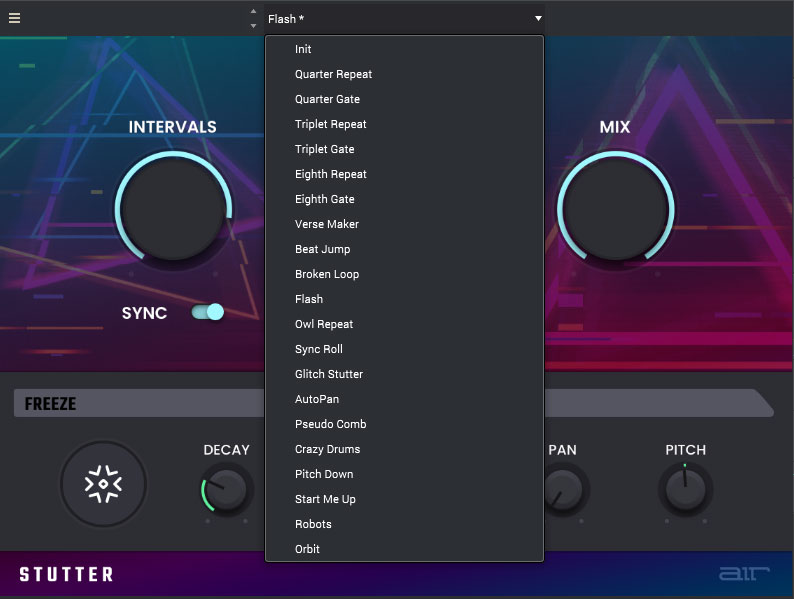Screen dimensions: 794x599
Task: Click the Mix knob
Action: click(x=616, y=208)
